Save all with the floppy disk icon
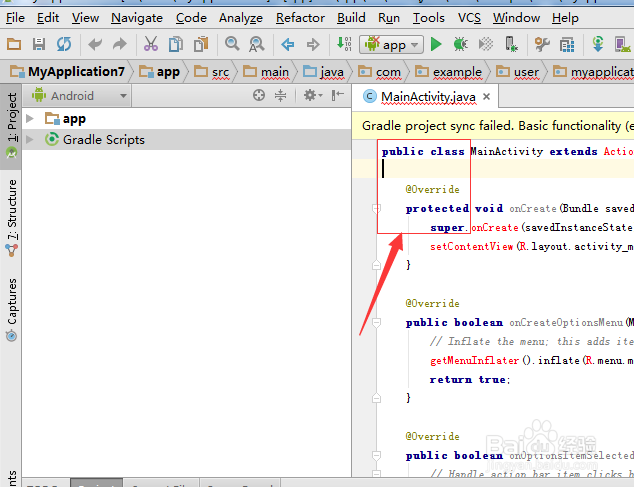The image size is (634, 487). pos(39,44)
